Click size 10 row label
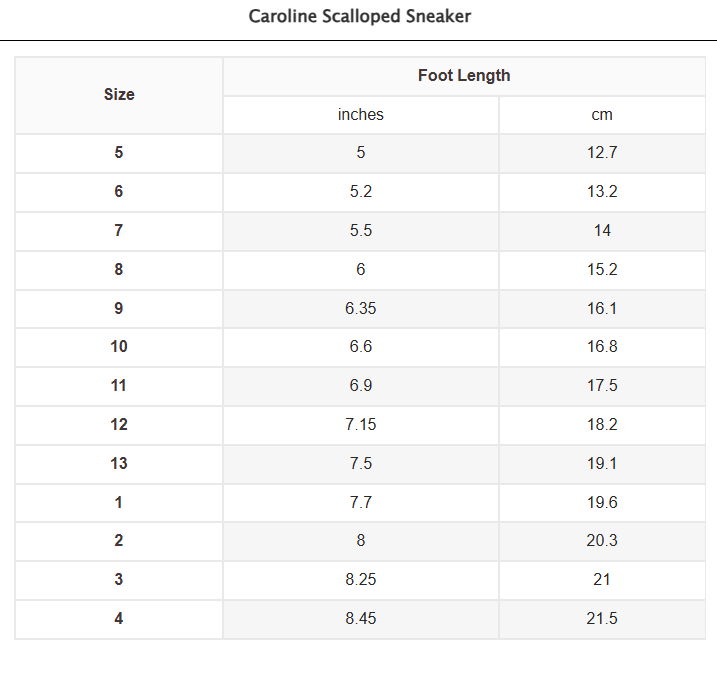Image resolution: width=717 pixels, height=698 pixels. (x=119, y=347)
